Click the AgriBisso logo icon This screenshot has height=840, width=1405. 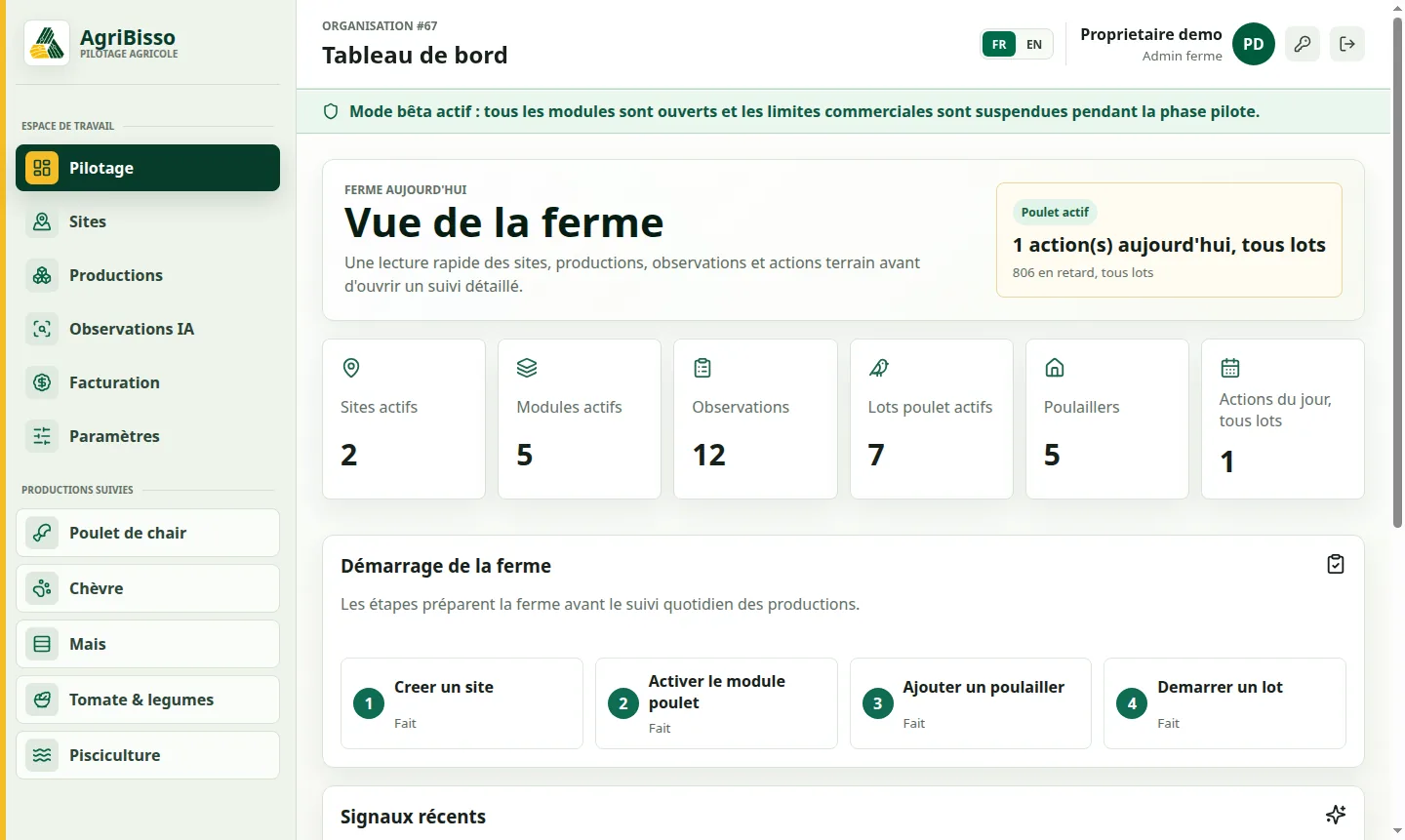click(x=47, y=43)
